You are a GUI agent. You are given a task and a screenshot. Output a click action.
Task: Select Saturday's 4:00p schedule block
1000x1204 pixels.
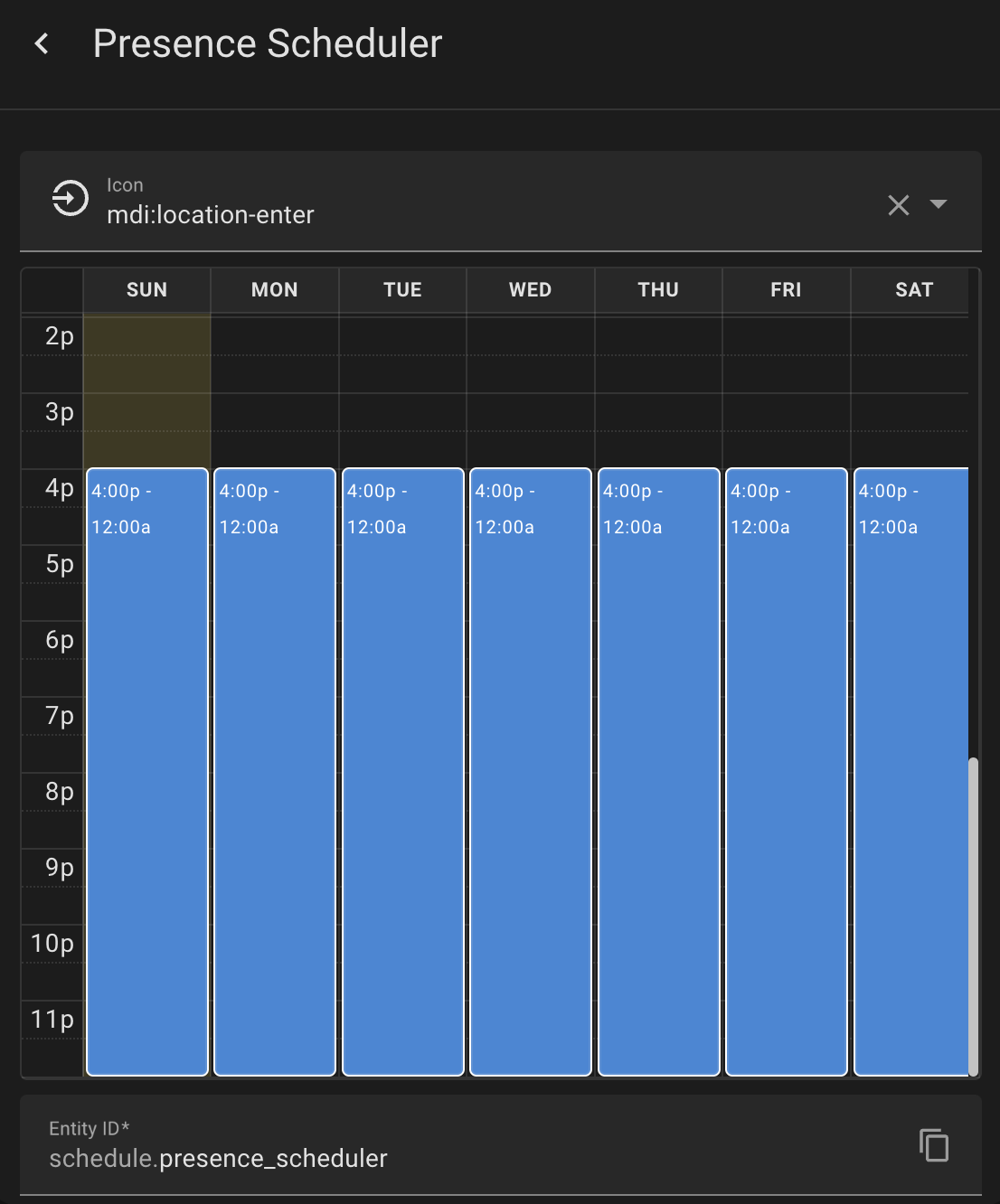pos(911,772)
